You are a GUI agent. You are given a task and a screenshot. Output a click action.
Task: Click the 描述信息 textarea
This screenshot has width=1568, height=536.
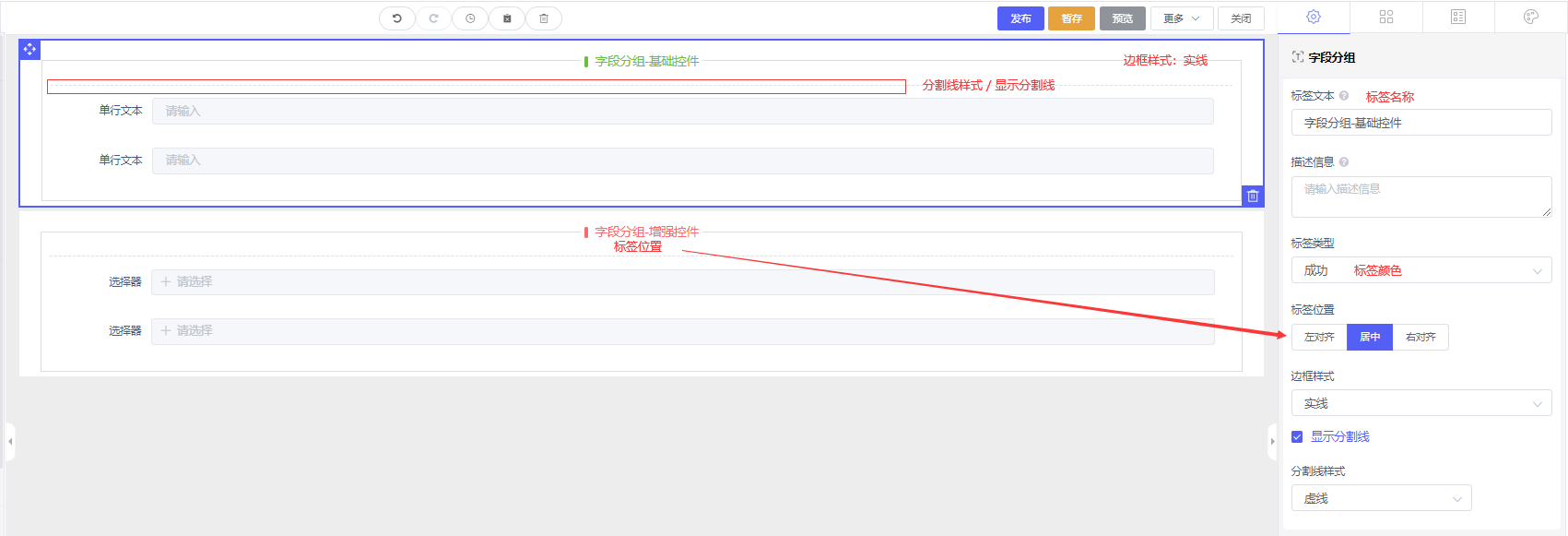click(x=1421, y=197)
